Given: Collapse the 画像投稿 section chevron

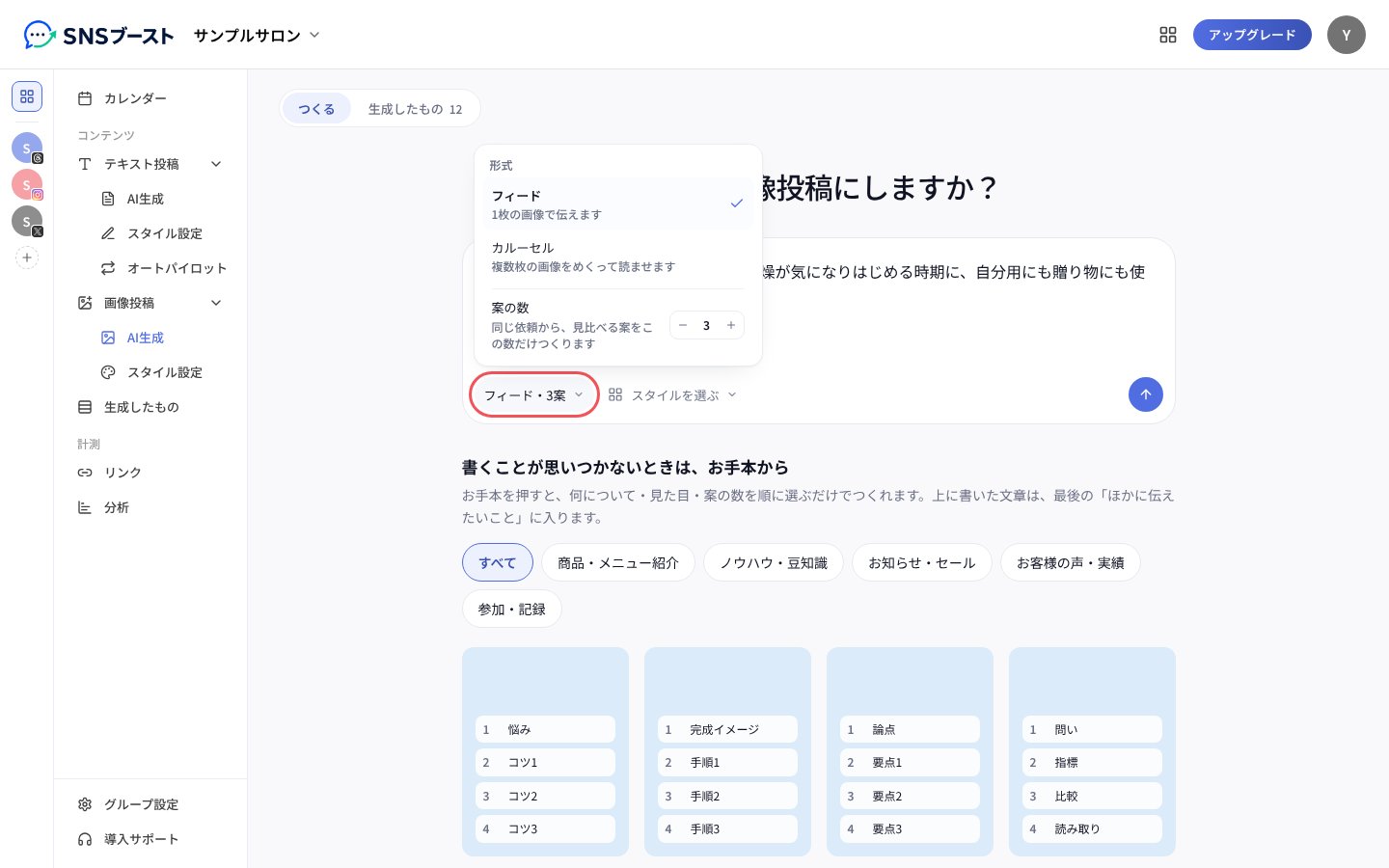Looking at the screenshot, I should [216, 303].
